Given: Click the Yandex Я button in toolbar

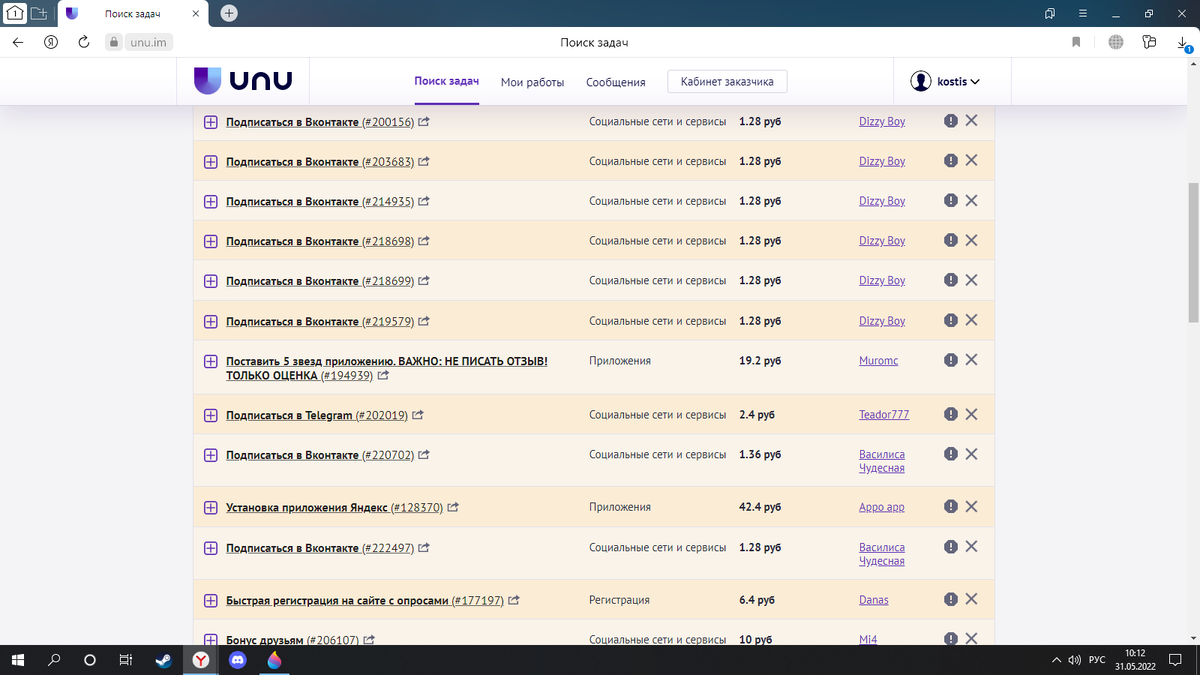Looking at the screenshot, I should [50, 42].
